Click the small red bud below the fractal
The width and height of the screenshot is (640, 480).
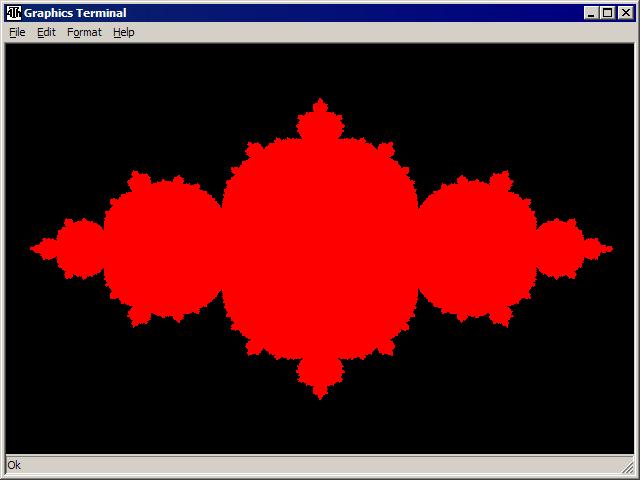[x=320, y=375]
